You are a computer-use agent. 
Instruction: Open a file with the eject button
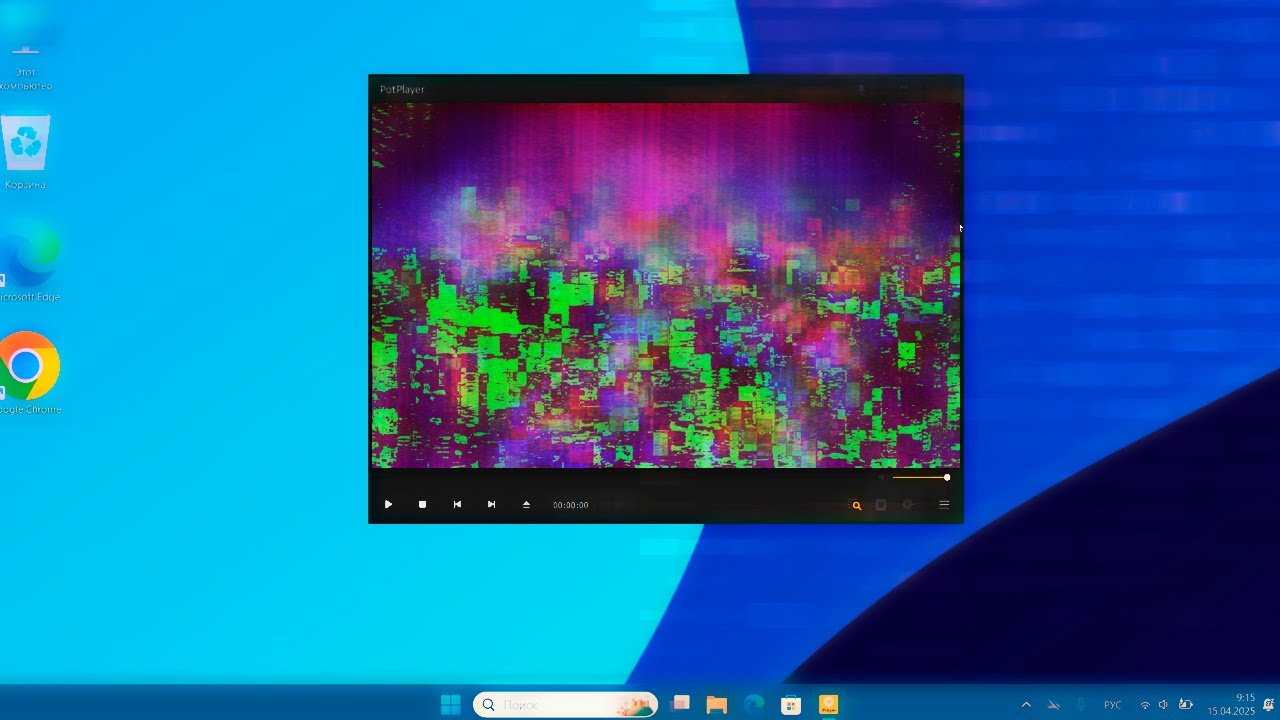[x=526, y=505]
